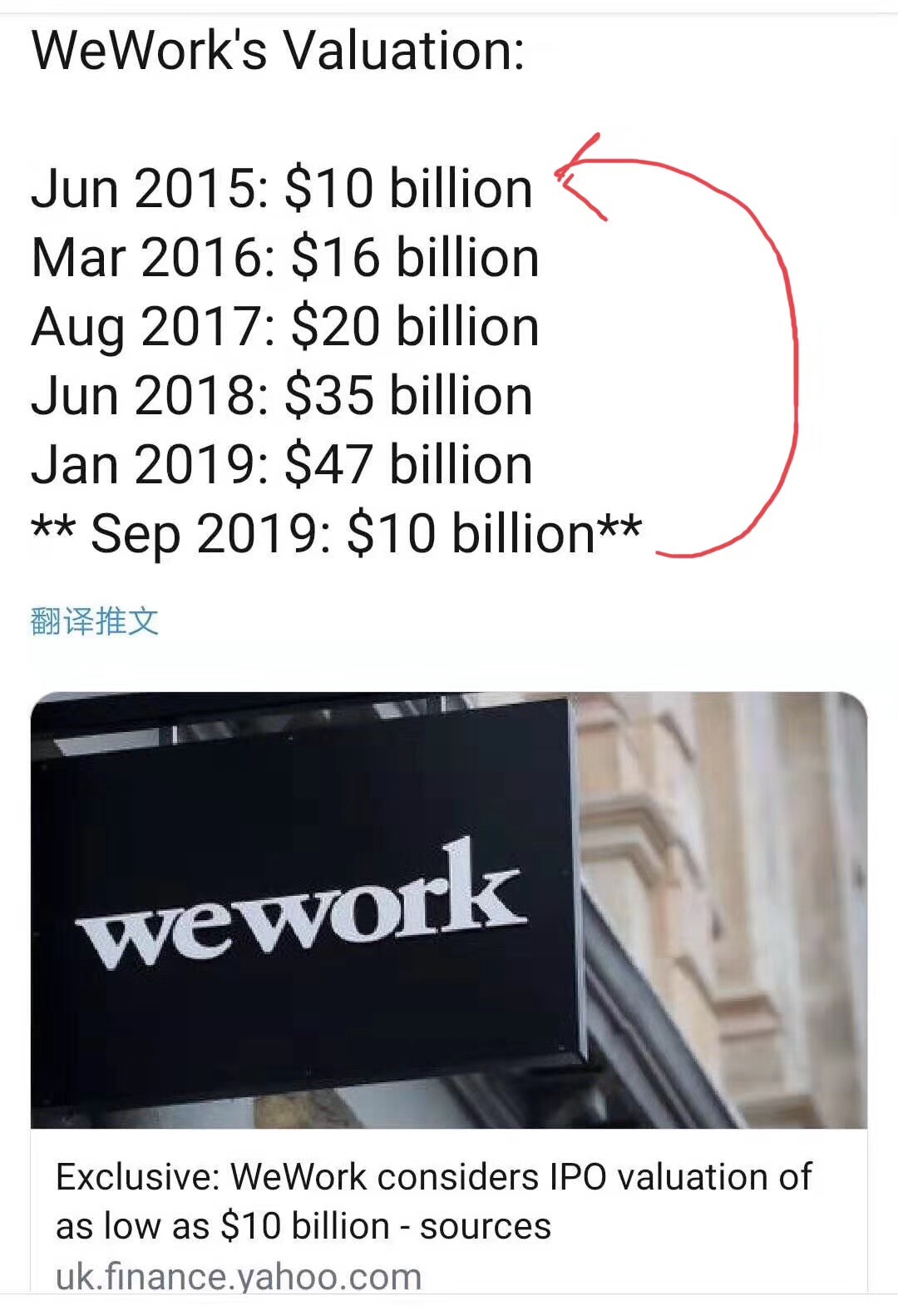Tap the 翻译推文 translate tweet link

coord(94,621)
